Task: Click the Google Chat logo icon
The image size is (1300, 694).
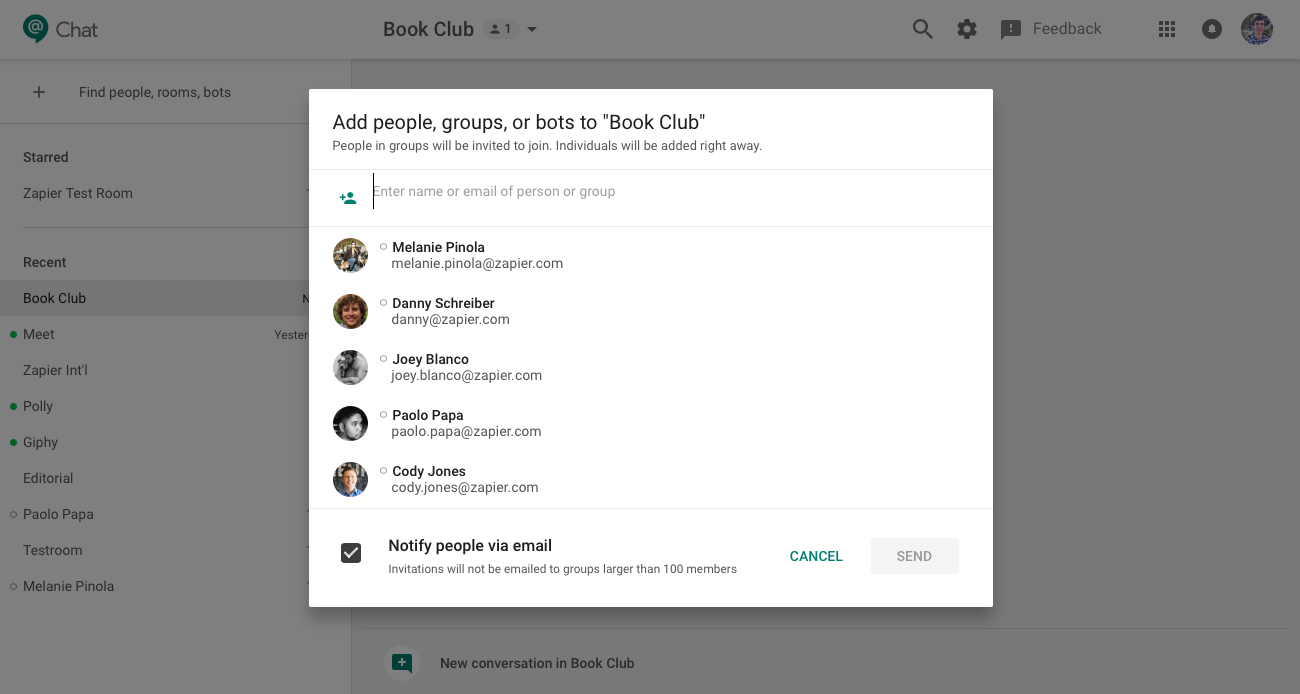Action: (x=36, y=29)
